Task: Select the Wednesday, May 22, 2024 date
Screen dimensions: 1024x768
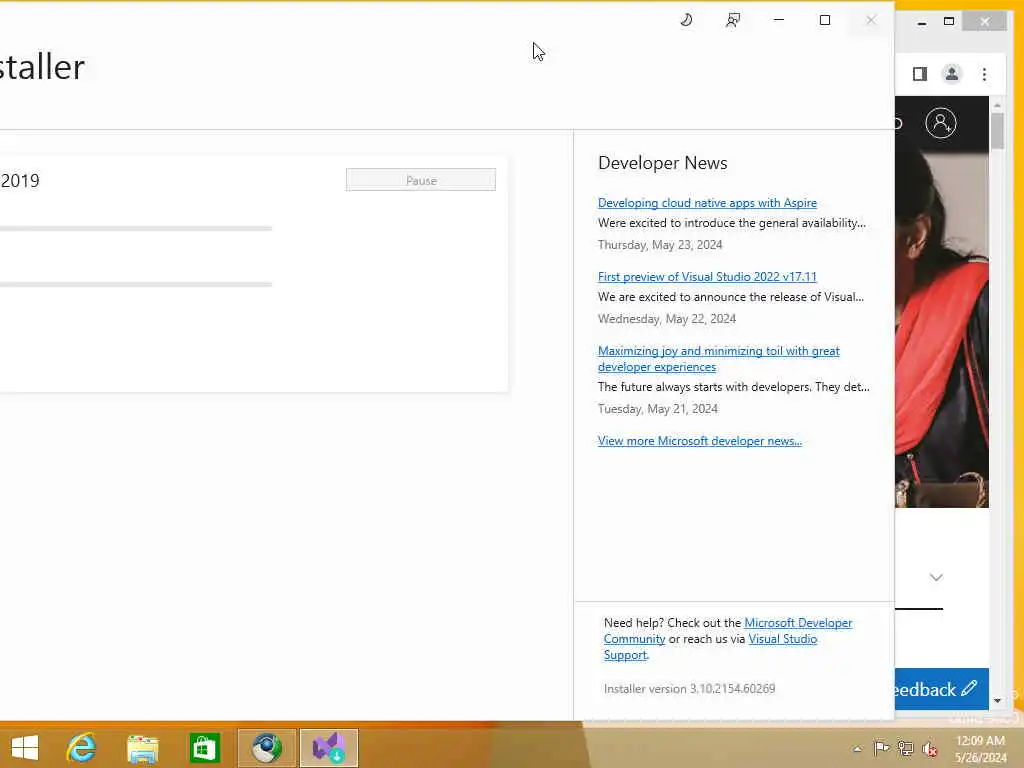Action: click(x=667, y=319)
